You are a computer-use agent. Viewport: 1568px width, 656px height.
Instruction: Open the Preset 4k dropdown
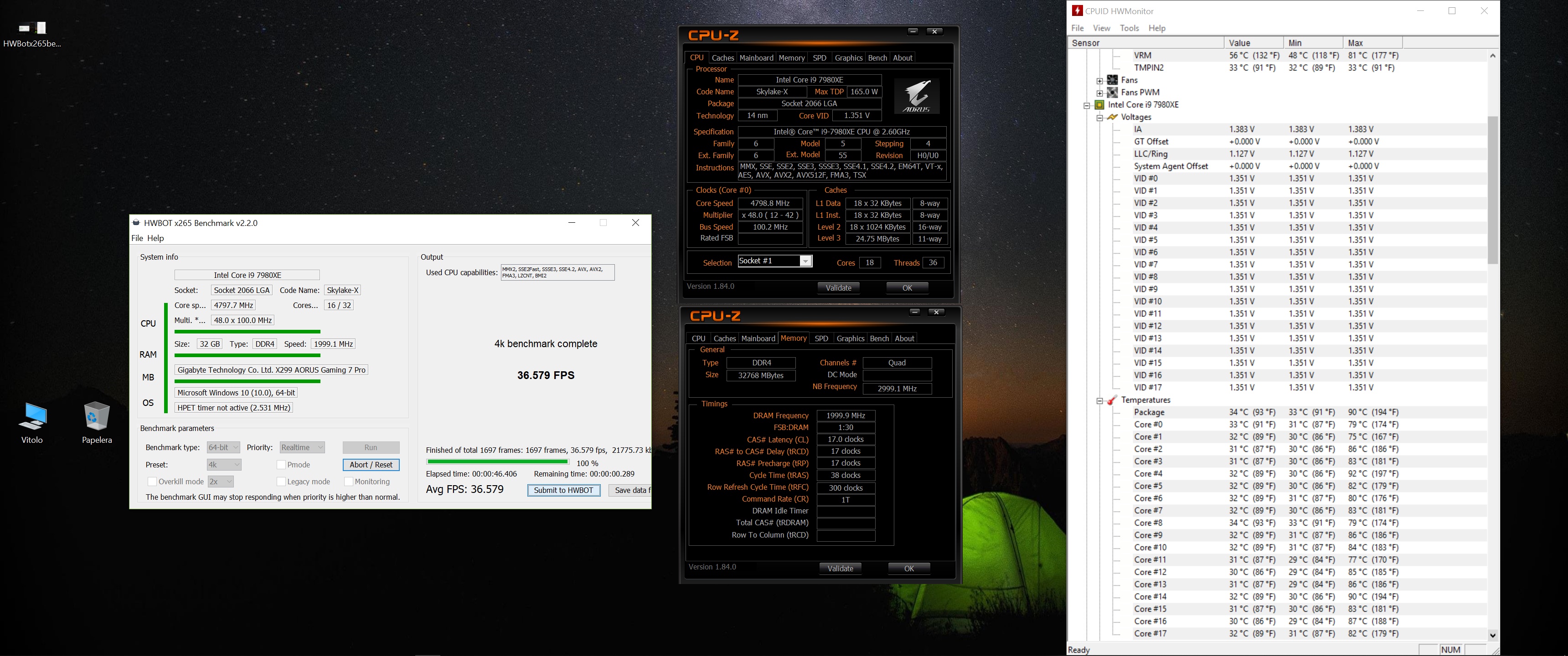point(224,464)
